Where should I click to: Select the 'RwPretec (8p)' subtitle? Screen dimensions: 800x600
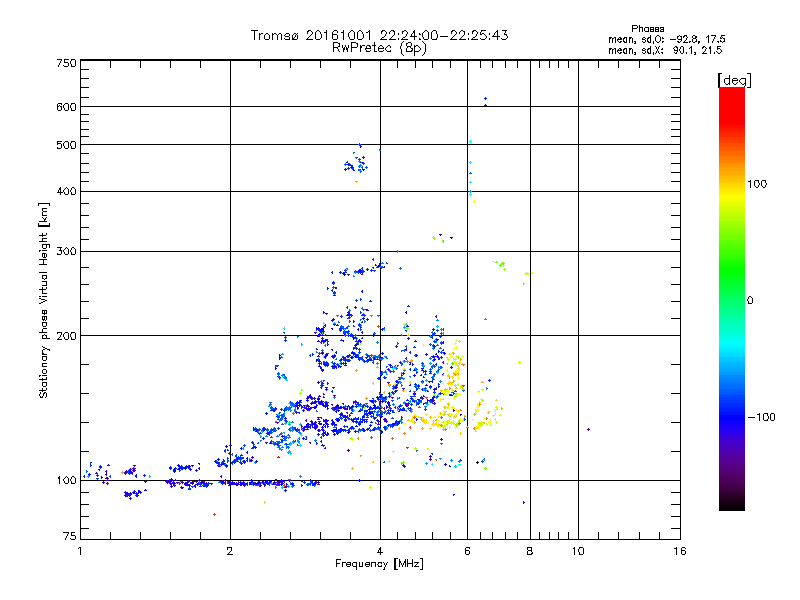(x=379, y=48)
